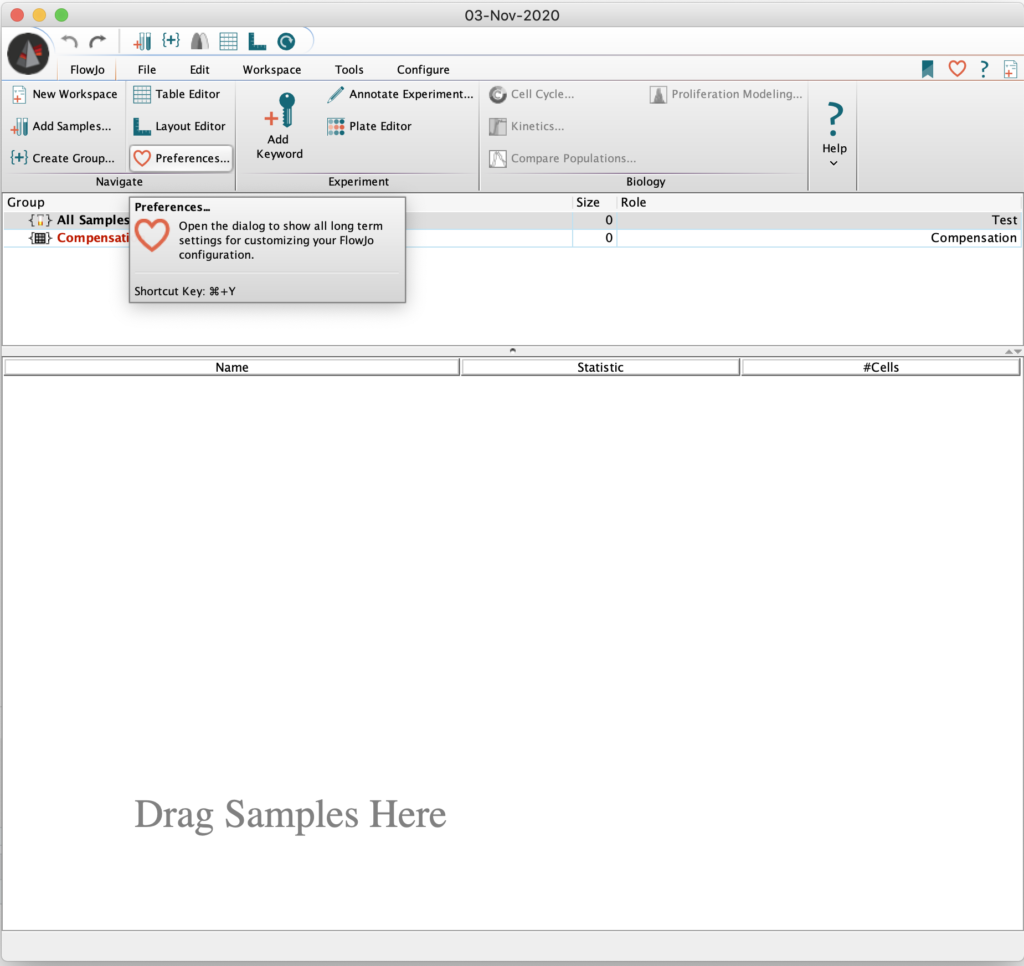Click Add Samples... button
Image resolution: width=1024 pixels, height=966 pixels.
(61, 126)
